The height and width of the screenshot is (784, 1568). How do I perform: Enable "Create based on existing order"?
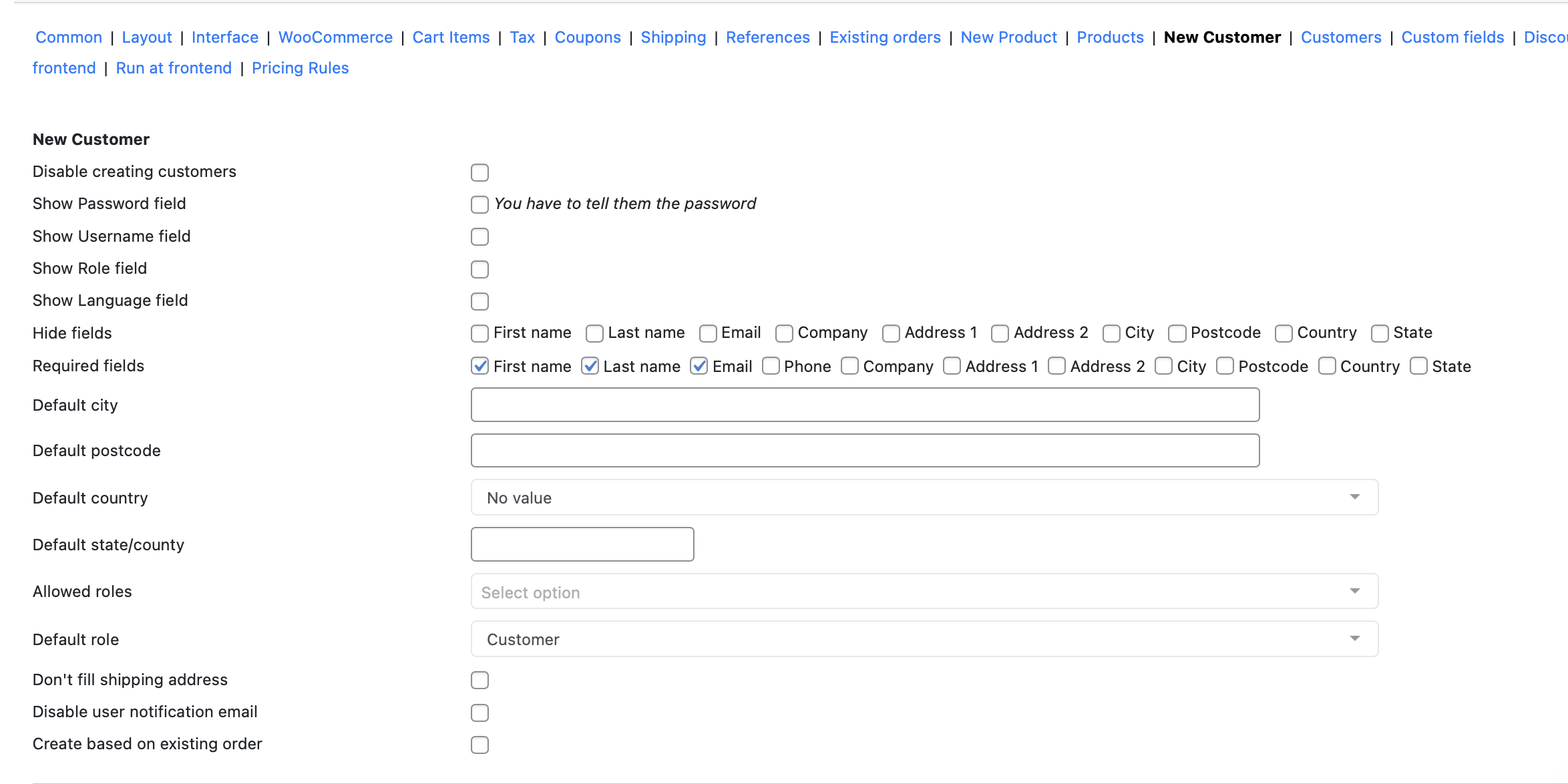479,745
